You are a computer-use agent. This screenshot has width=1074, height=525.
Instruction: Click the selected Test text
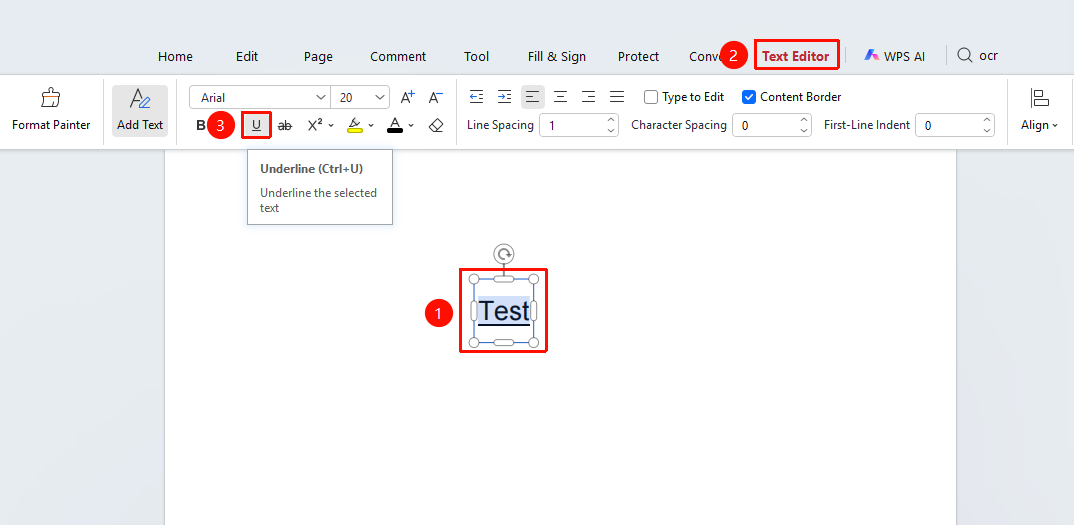[504, 311]
